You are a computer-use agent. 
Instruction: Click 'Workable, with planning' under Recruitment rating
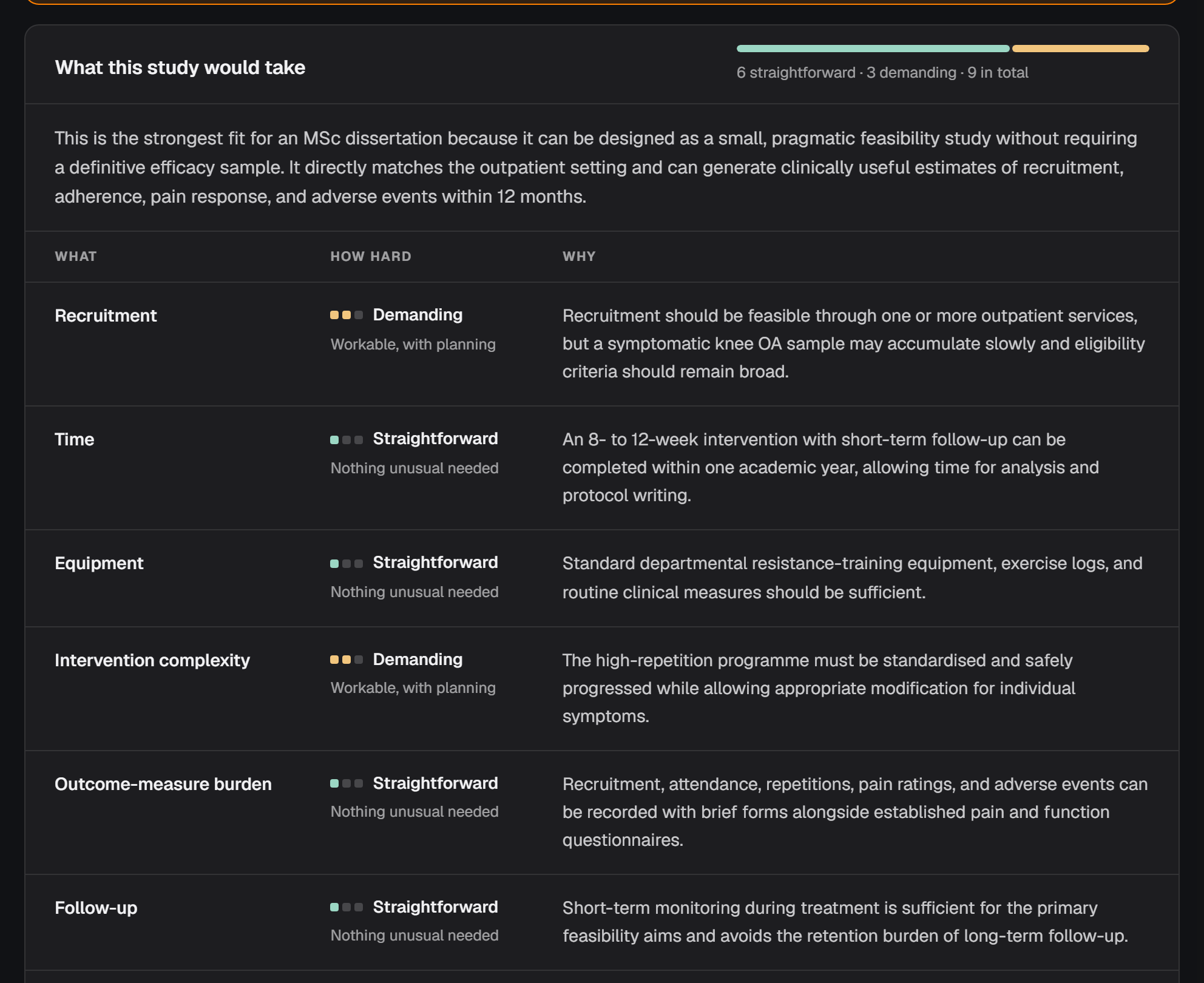[413, 345]
